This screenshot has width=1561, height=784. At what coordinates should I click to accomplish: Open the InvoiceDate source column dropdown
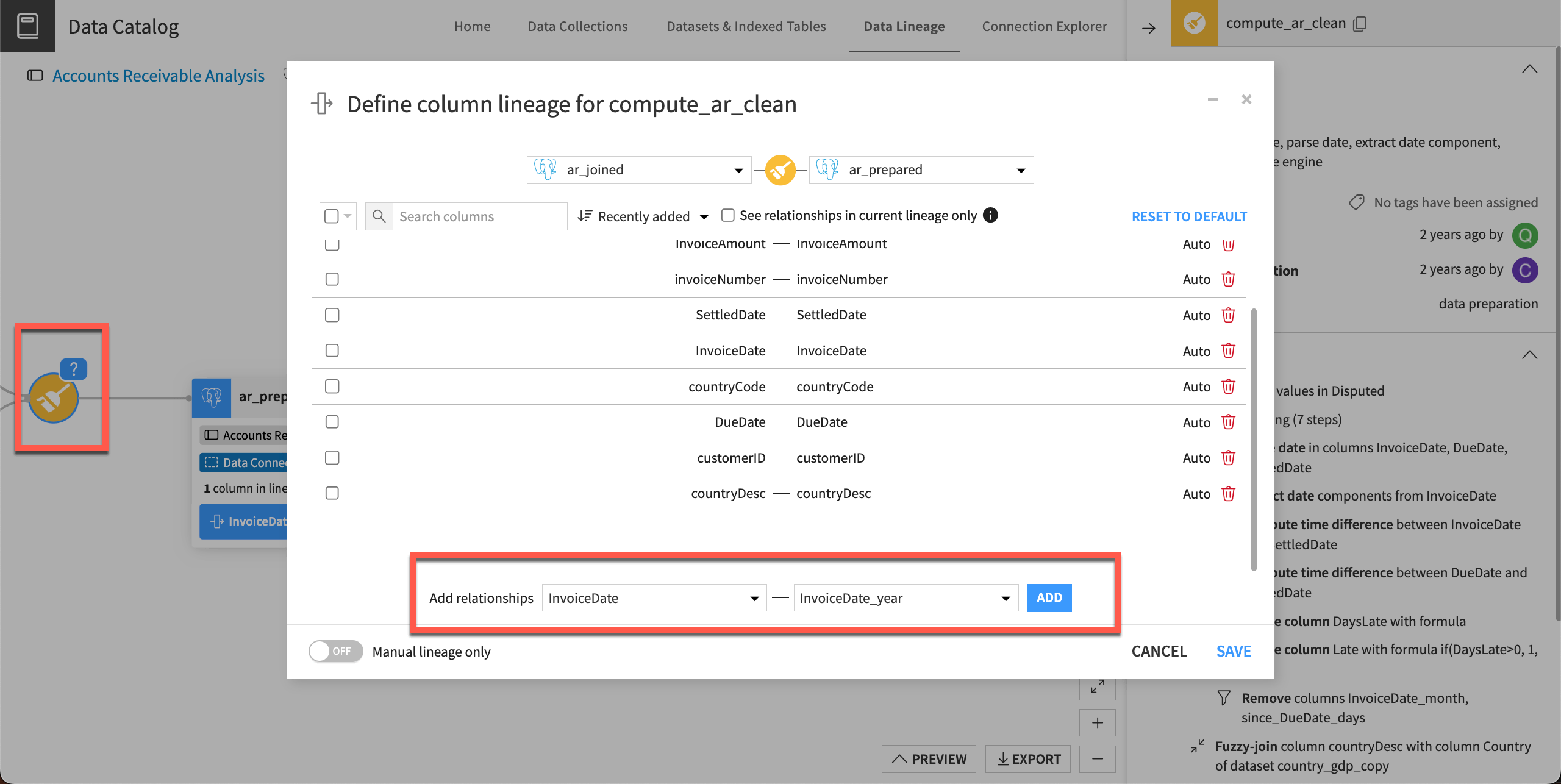click(x=654, y=598)
